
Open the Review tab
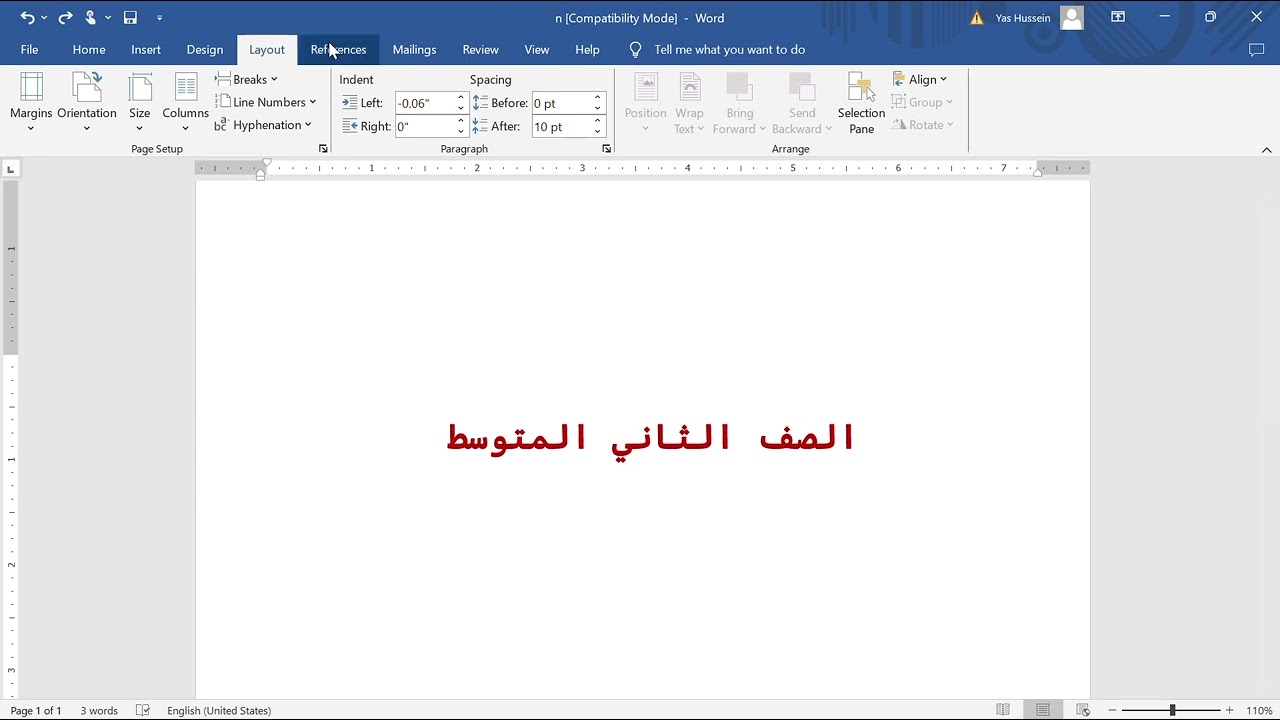[480, 49]
